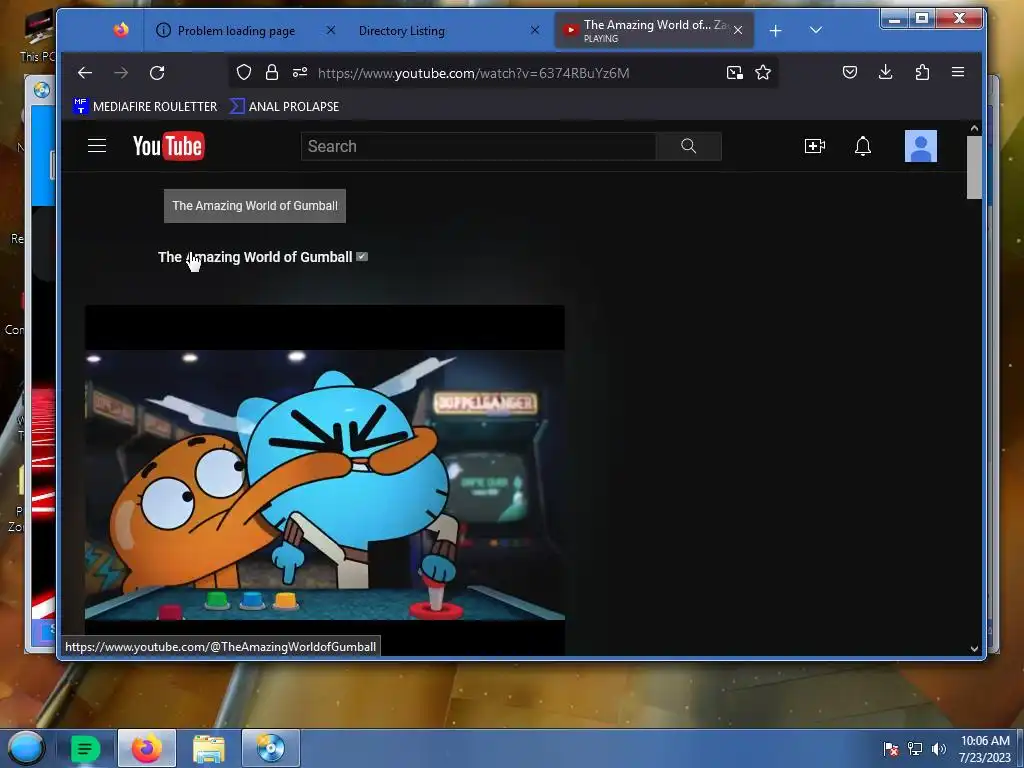Open the tracking protection shield icon

click(x=244, y=72)
